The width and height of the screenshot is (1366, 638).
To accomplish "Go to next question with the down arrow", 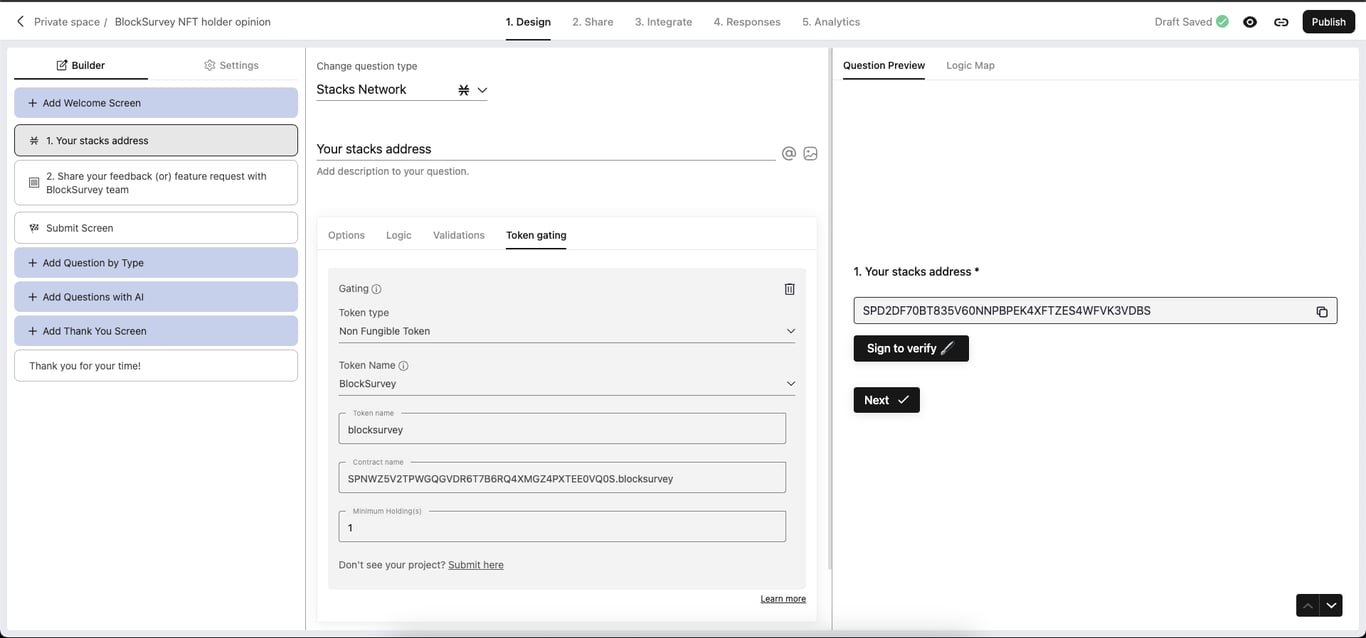I will coord(1330,605).
